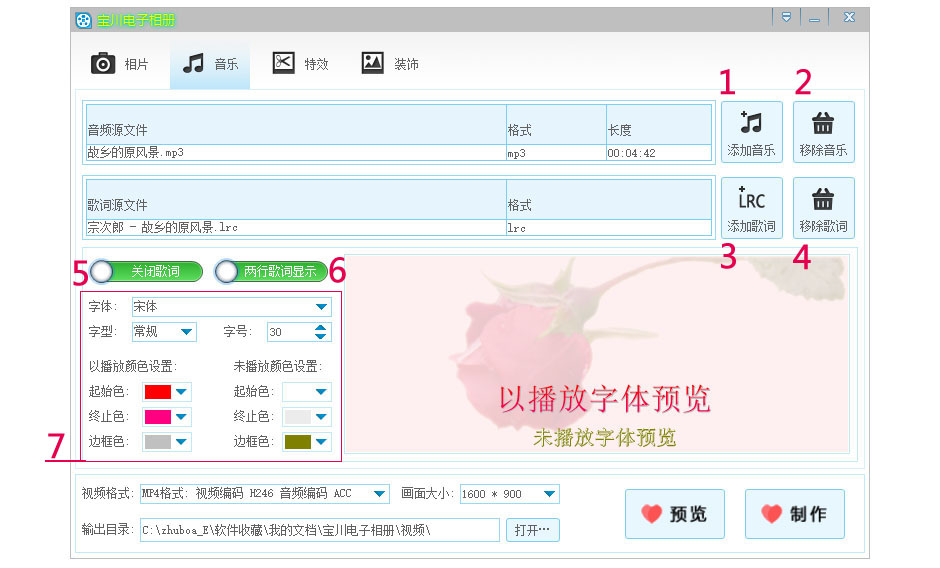This screenshot has height=568, width=940.
Task: Click the light gray unplayed 终止色 swatch
Action: point(297,417)
